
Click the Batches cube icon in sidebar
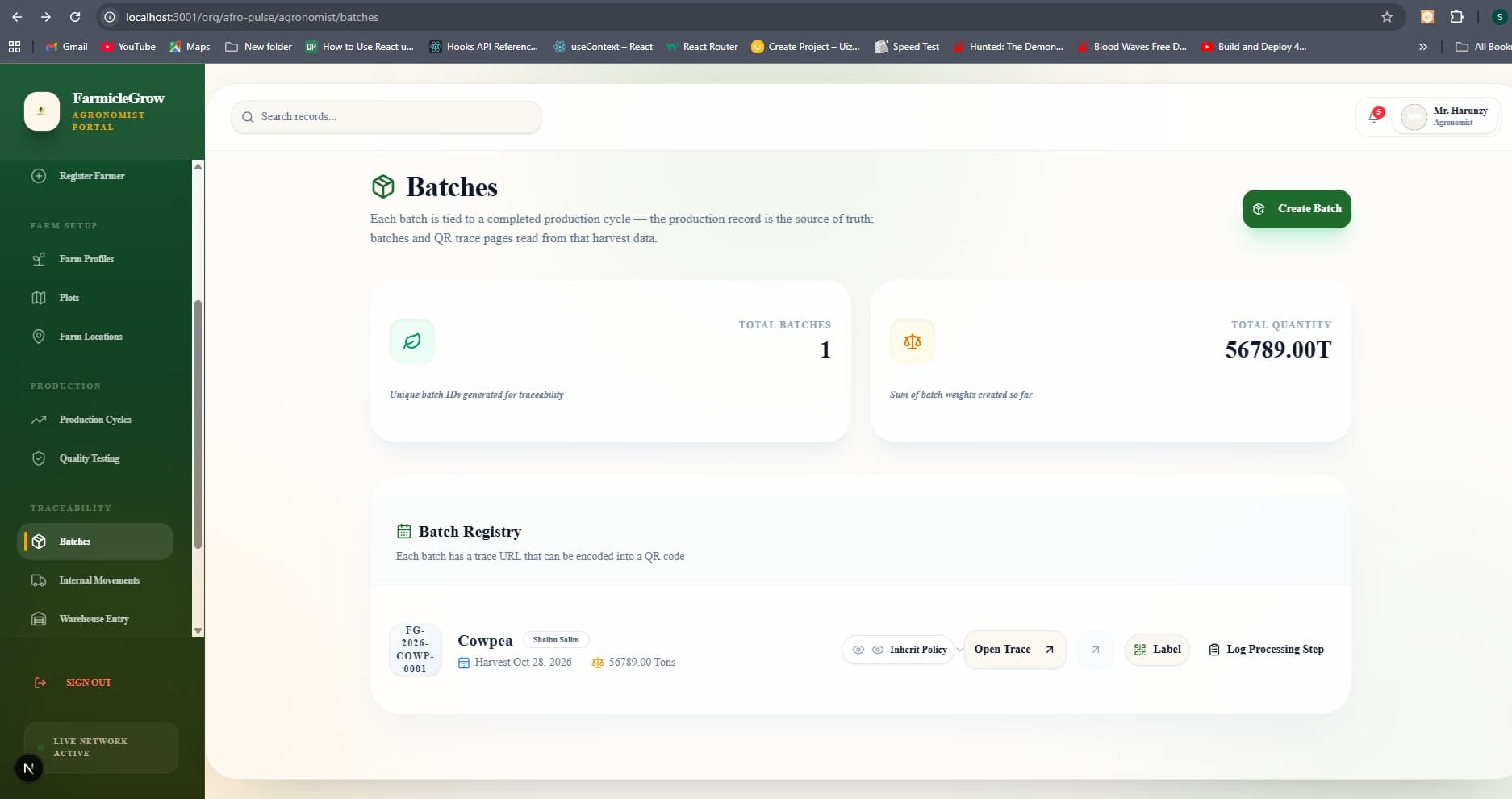(x=39, y=542)
